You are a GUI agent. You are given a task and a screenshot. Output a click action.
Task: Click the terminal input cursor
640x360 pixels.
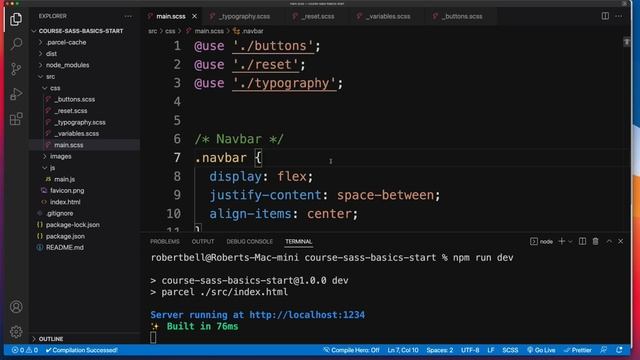(x=153, y=337)
